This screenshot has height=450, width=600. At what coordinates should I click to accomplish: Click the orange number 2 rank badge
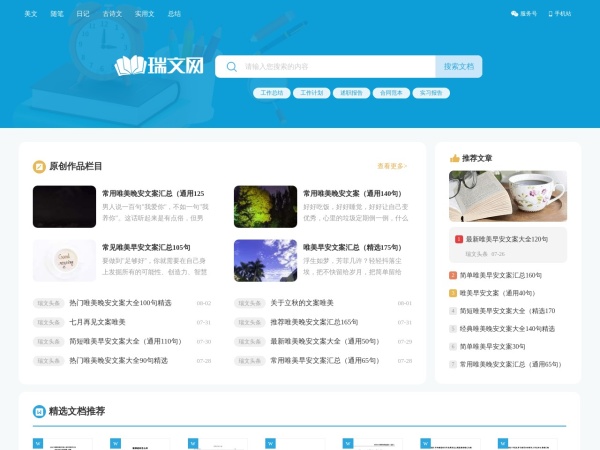click(453, 275)
